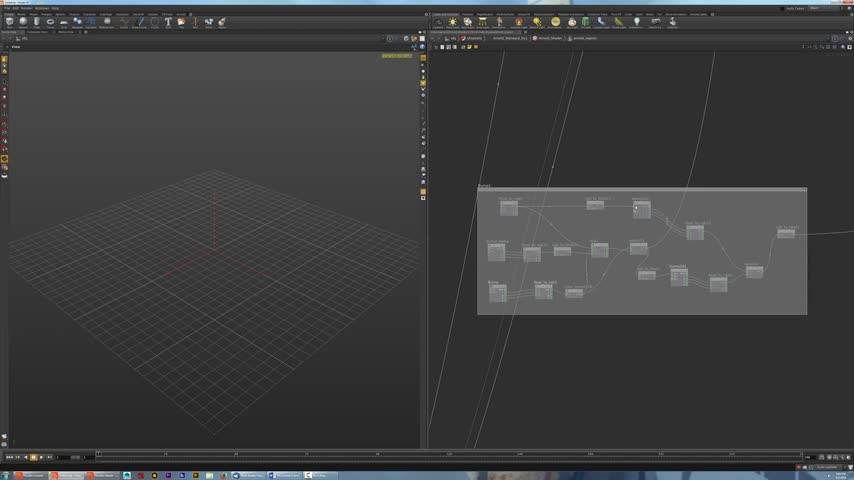Add a Sky Light from the shelf

pos(572,22)
